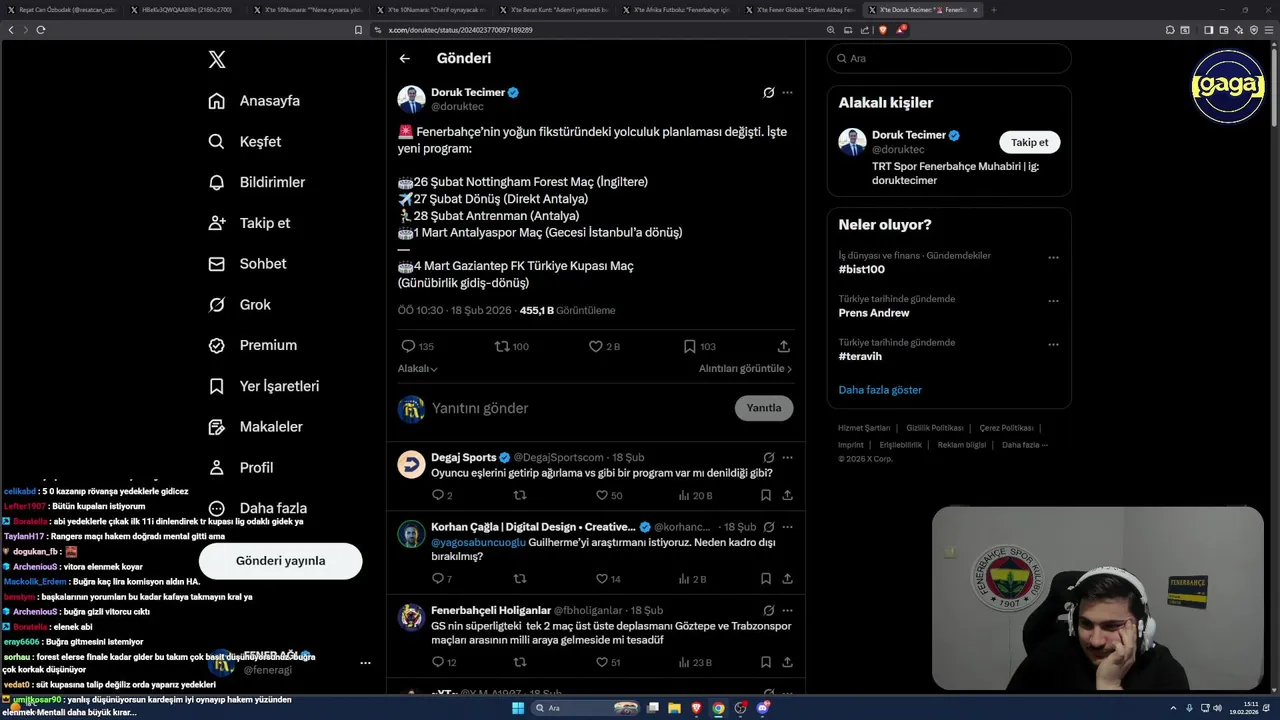Reload the page
This screenshot has height=720, width=1280.
pyautogui.click(x=41, y=30)
